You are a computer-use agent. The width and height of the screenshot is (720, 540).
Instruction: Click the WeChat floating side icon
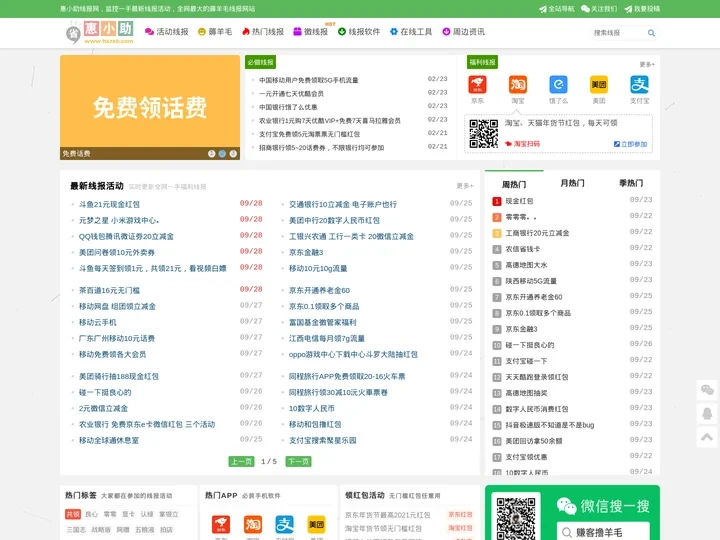(707, 390)
